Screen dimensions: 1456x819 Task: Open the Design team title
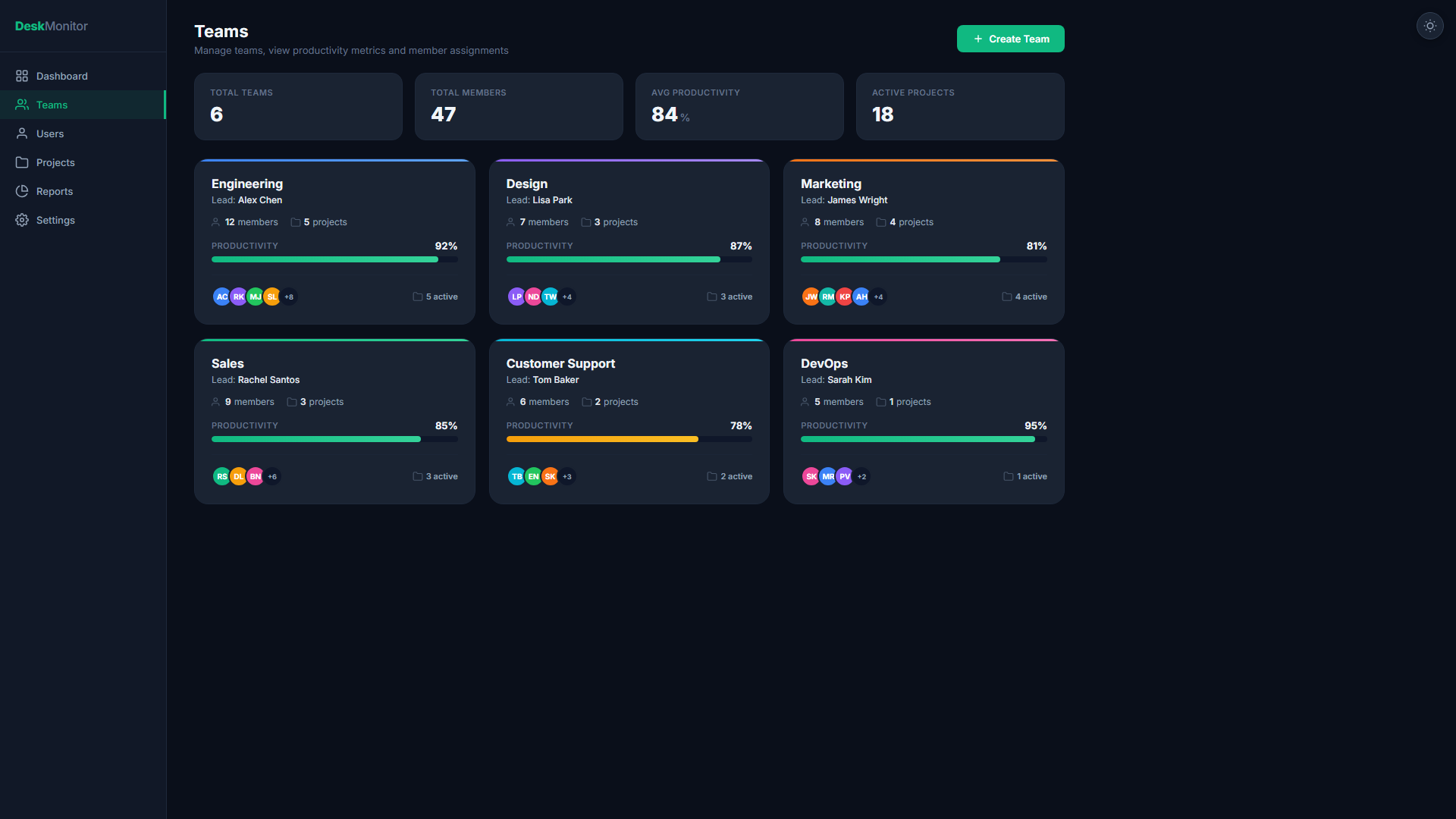[527, 184]
